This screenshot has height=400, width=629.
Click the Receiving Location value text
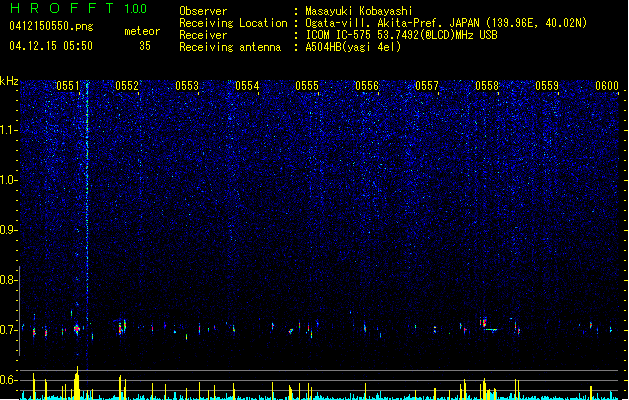[x=446, y=23]
